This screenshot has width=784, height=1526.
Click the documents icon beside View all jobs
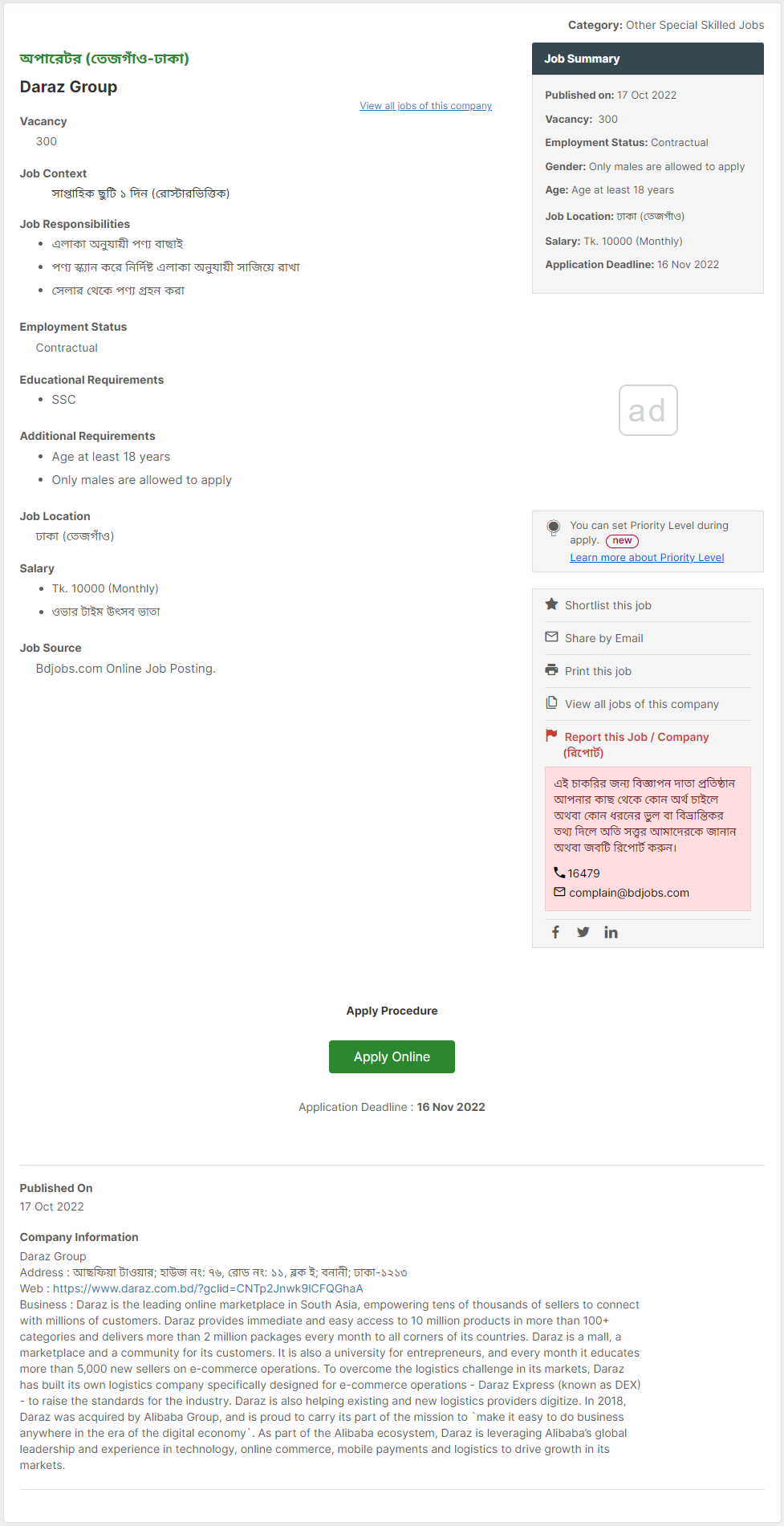click(x=551, y=703)
